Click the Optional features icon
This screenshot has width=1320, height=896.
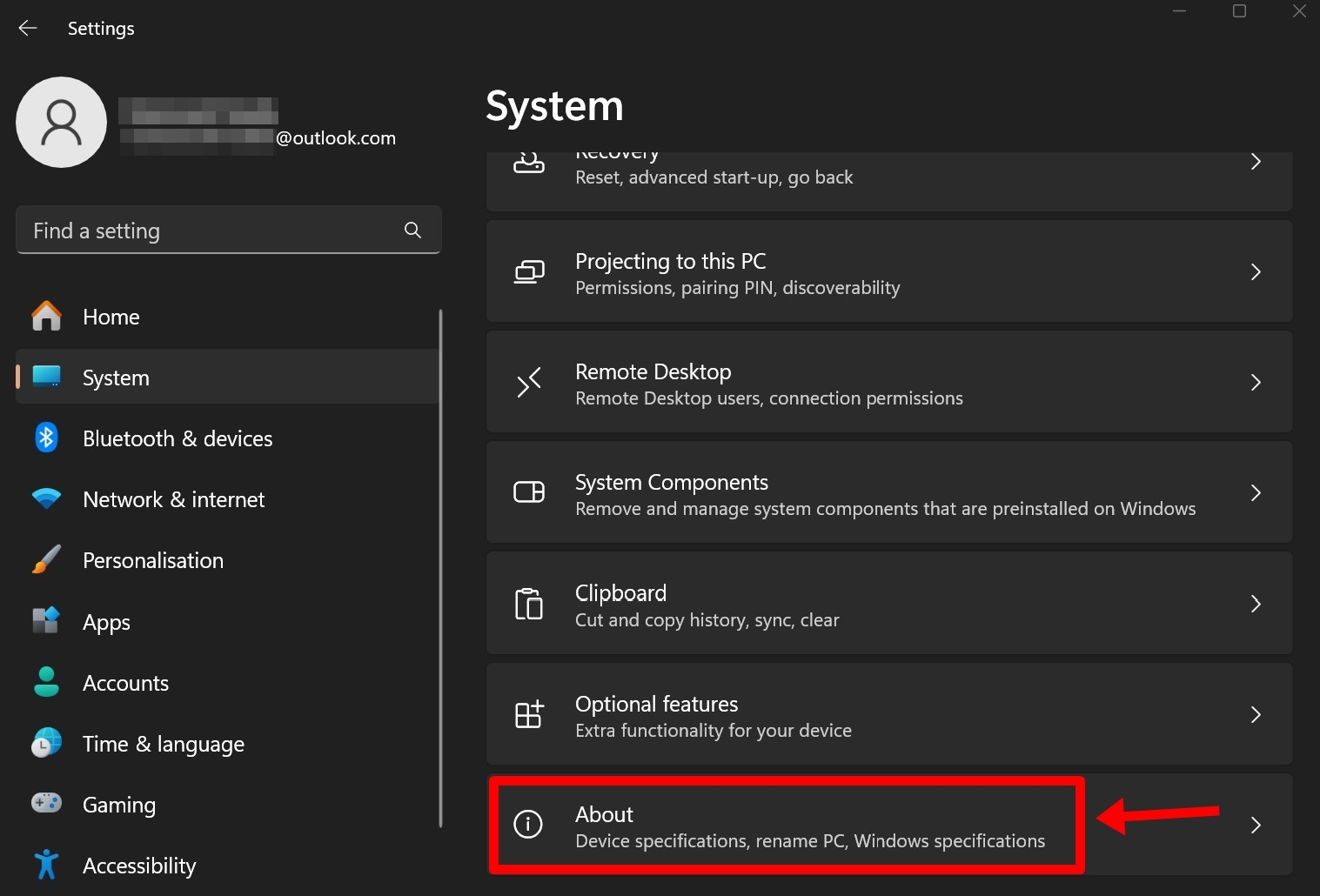pos(529,714)
